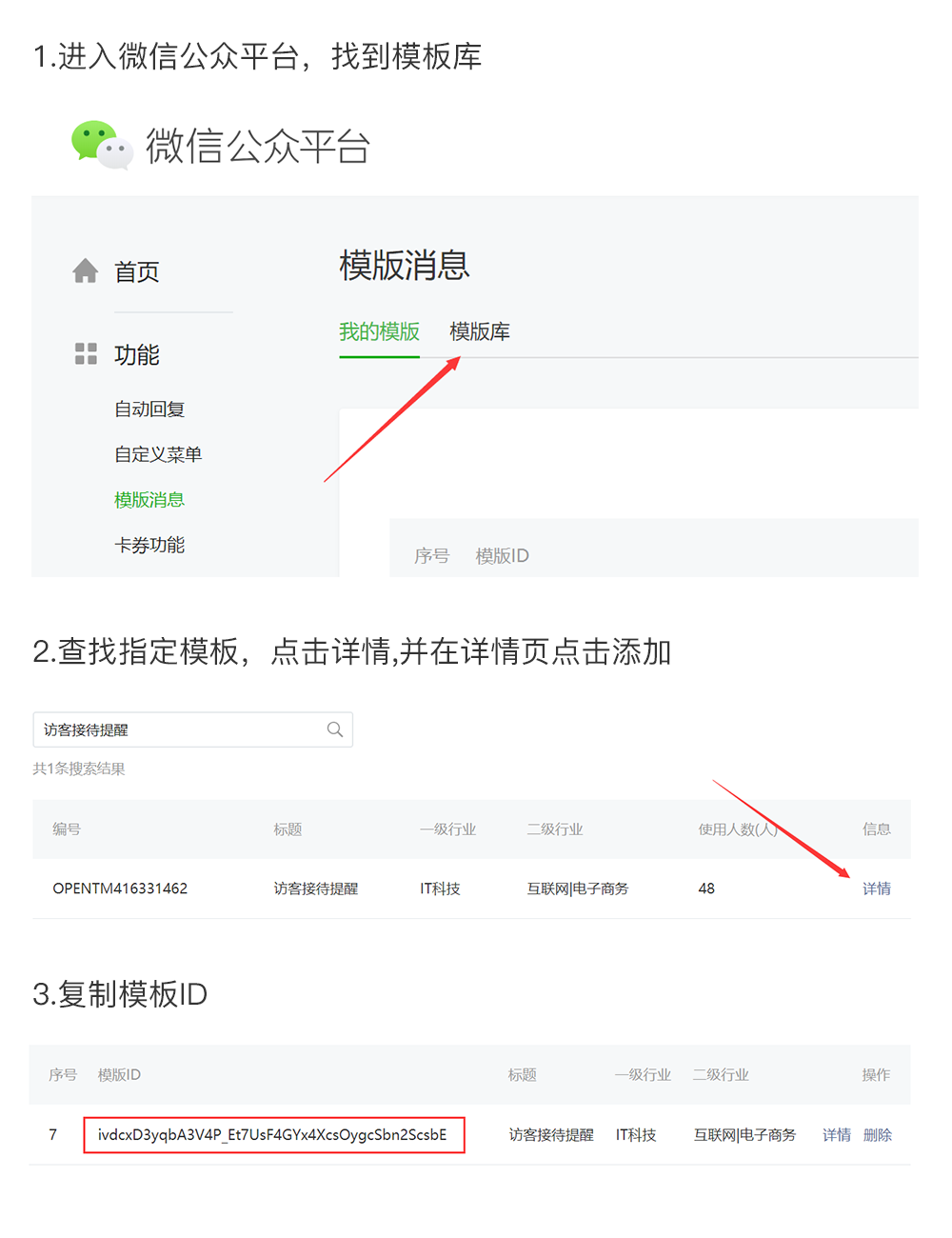Click the 编号 column header
This screenshot has width=952, height=1238.
(x=67, y=829)
